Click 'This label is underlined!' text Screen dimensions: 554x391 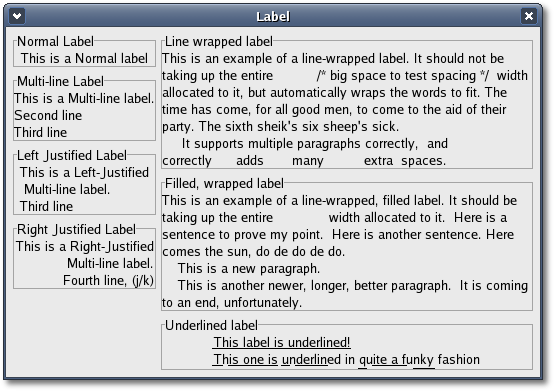click(282, 342)
